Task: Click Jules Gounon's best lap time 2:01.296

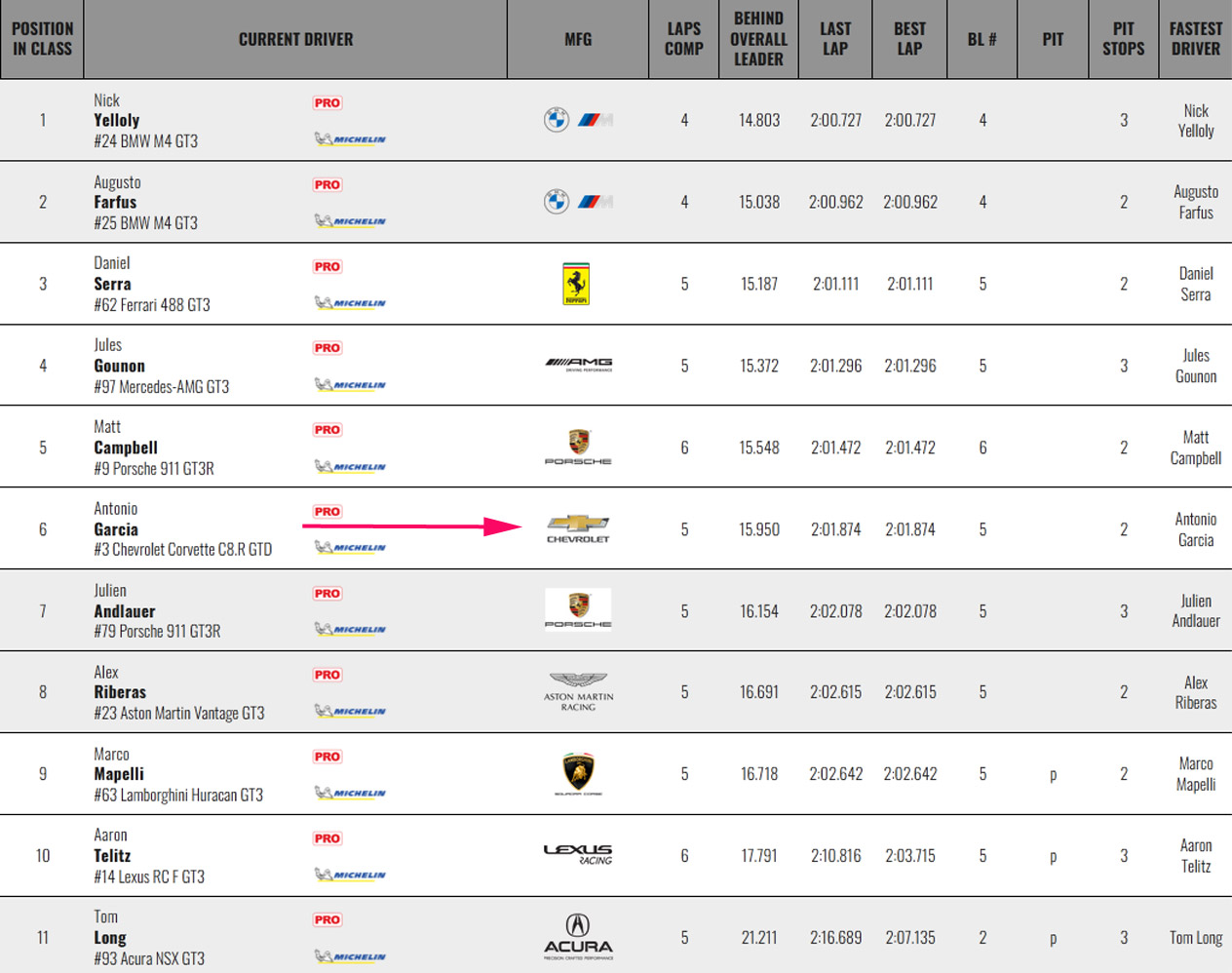Action: pos(909,366)
